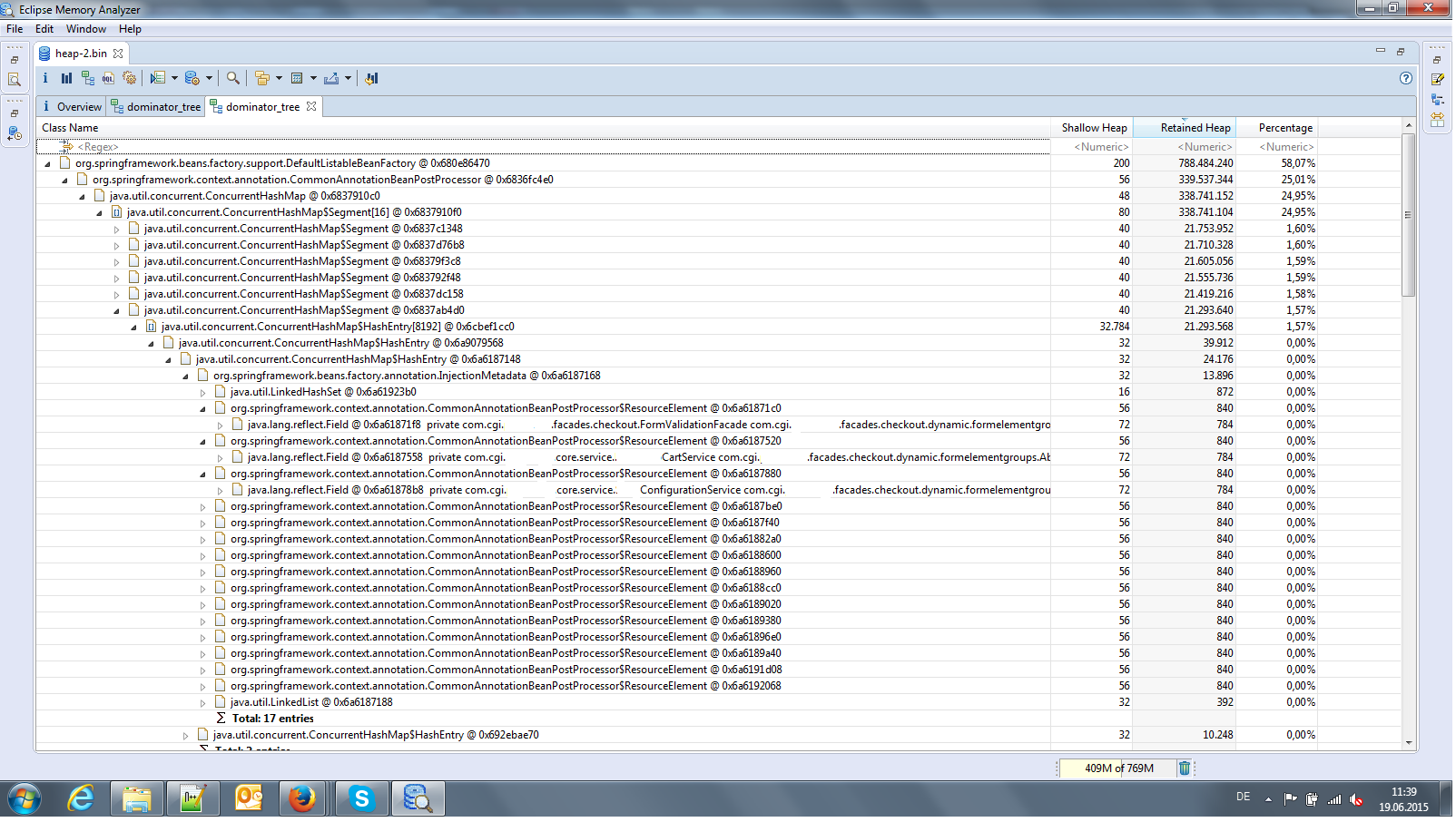Sort by Shallow Heap column header

click(x=1092, y=128)
